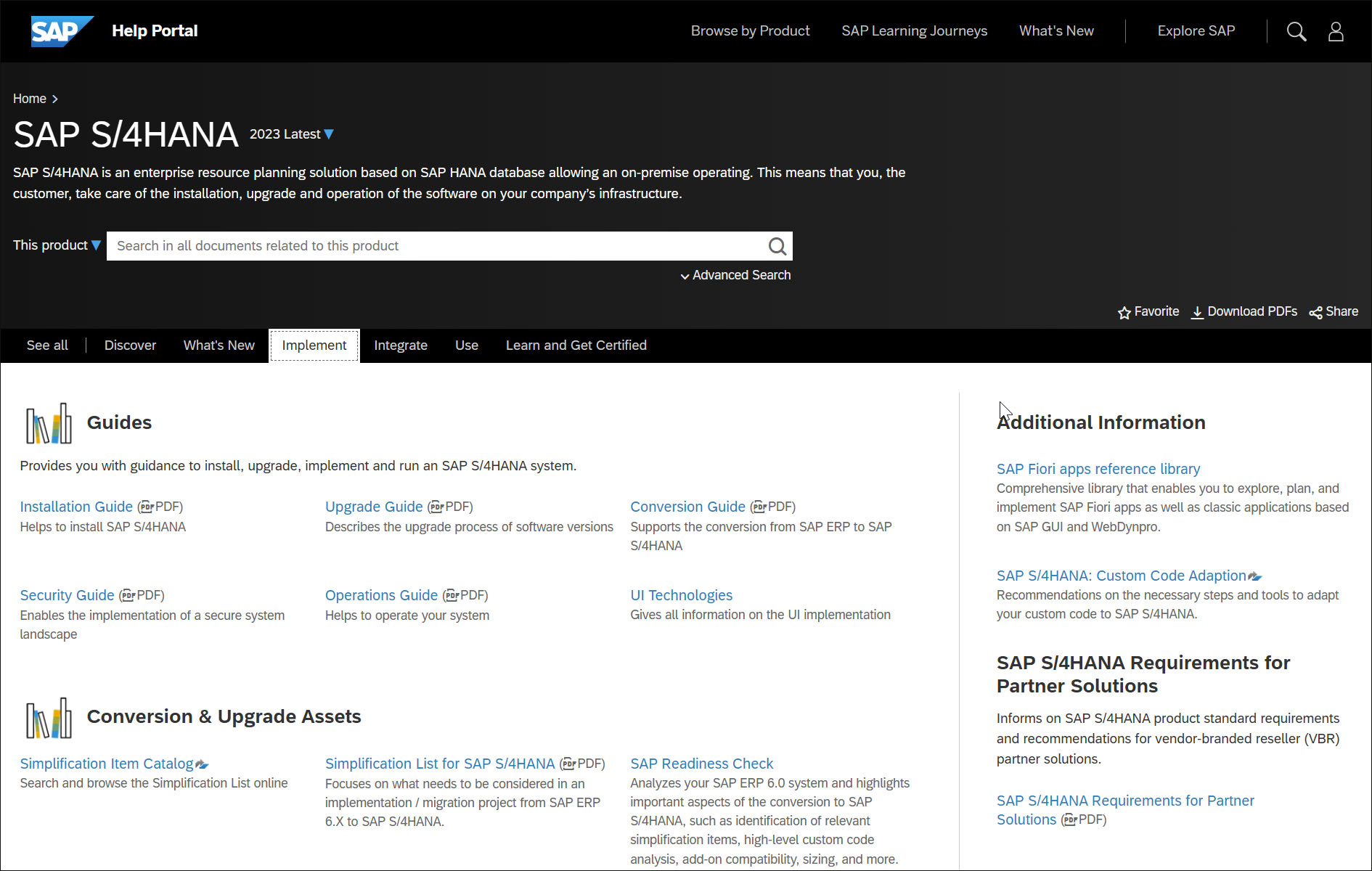
Task: Open Learn and Get Certified tab
Action: point(576,345)
